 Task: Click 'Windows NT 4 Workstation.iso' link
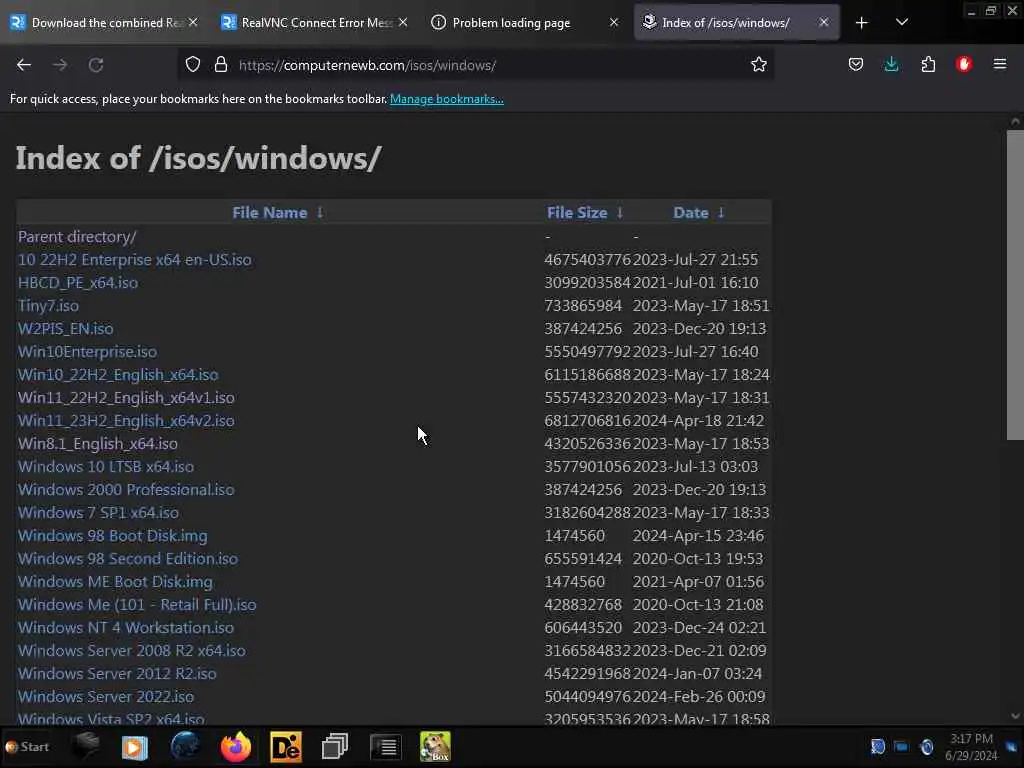point(126,628)
